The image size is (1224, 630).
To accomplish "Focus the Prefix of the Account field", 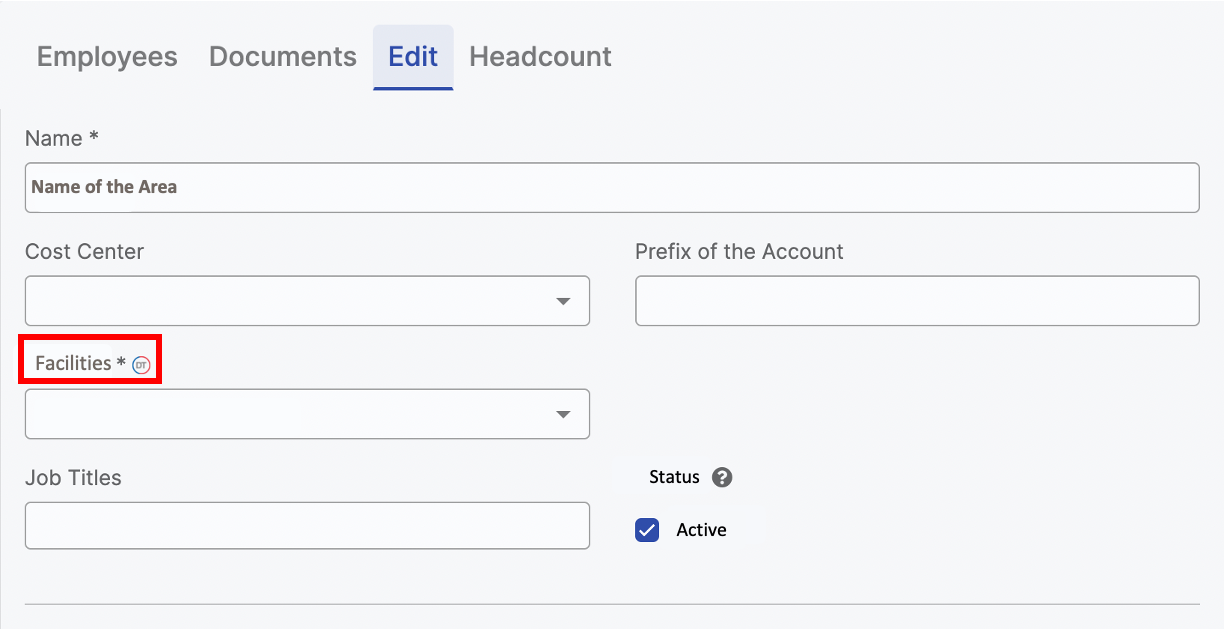I will coord(917,301).
